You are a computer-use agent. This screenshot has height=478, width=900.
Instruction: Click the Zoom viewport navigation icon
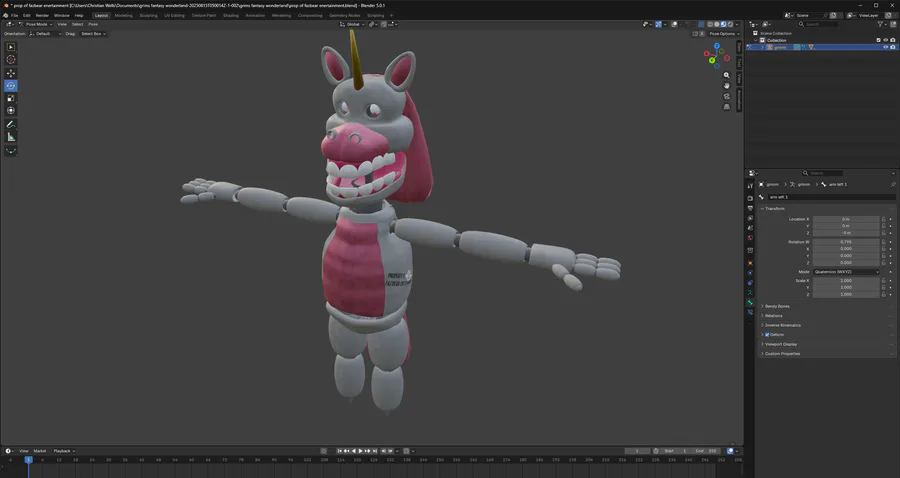pos(727,75)
